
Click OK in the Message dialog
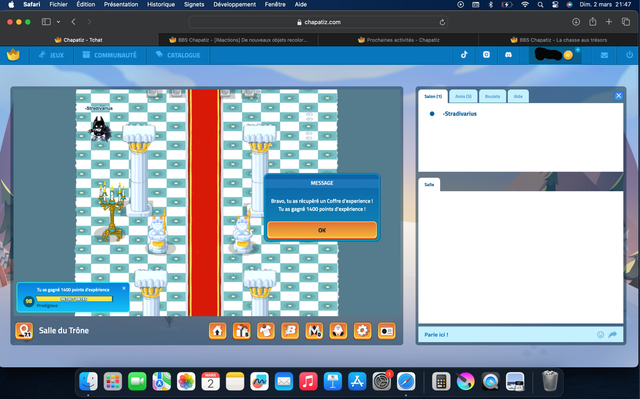tap(322, 230)
